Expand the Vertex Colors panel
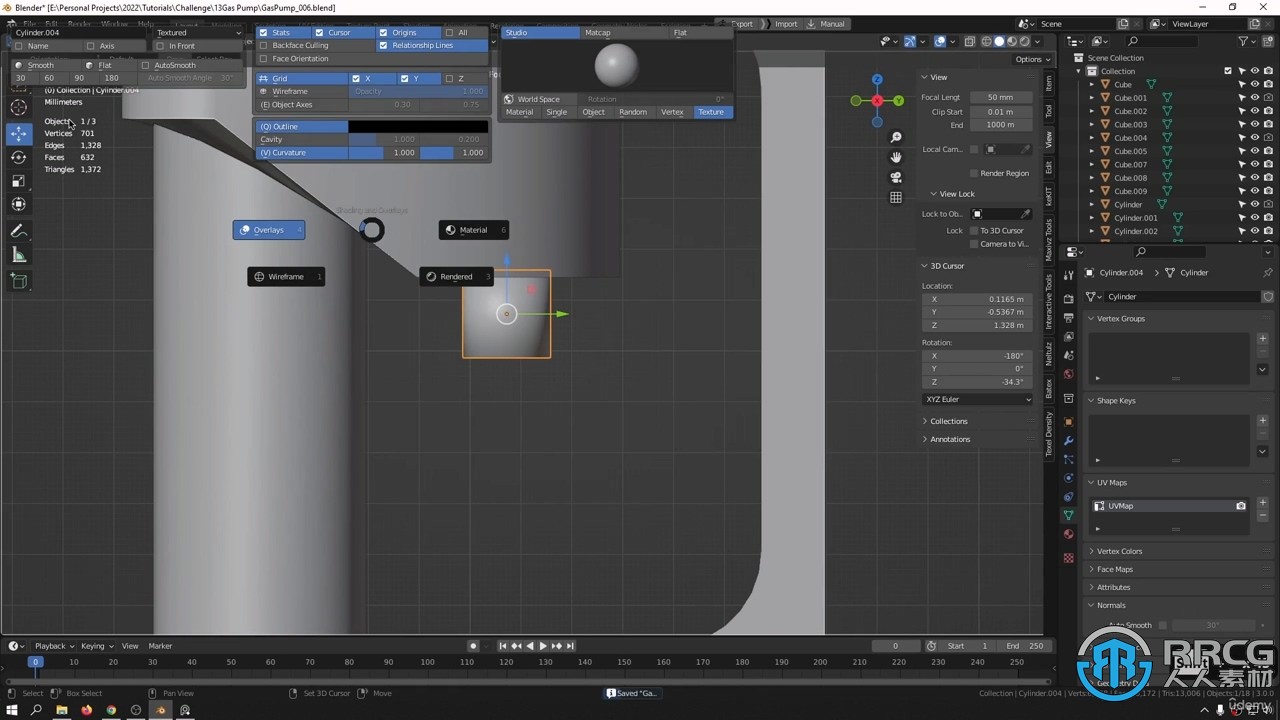 pos(1119,551)
